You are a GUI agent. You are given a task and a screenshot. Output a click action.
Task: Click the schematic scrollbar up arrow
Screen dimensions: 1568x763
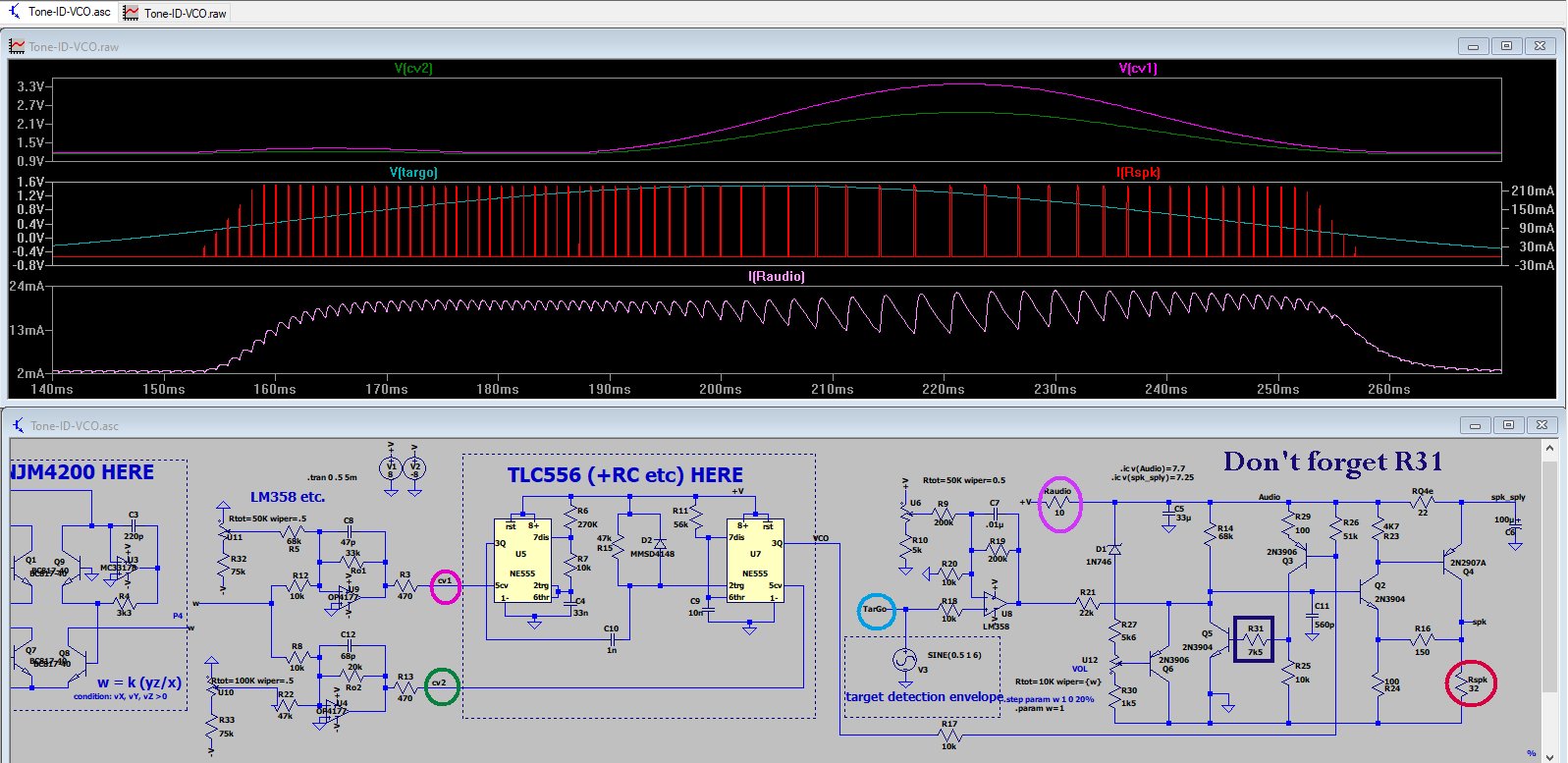[x=1549, y=449]
